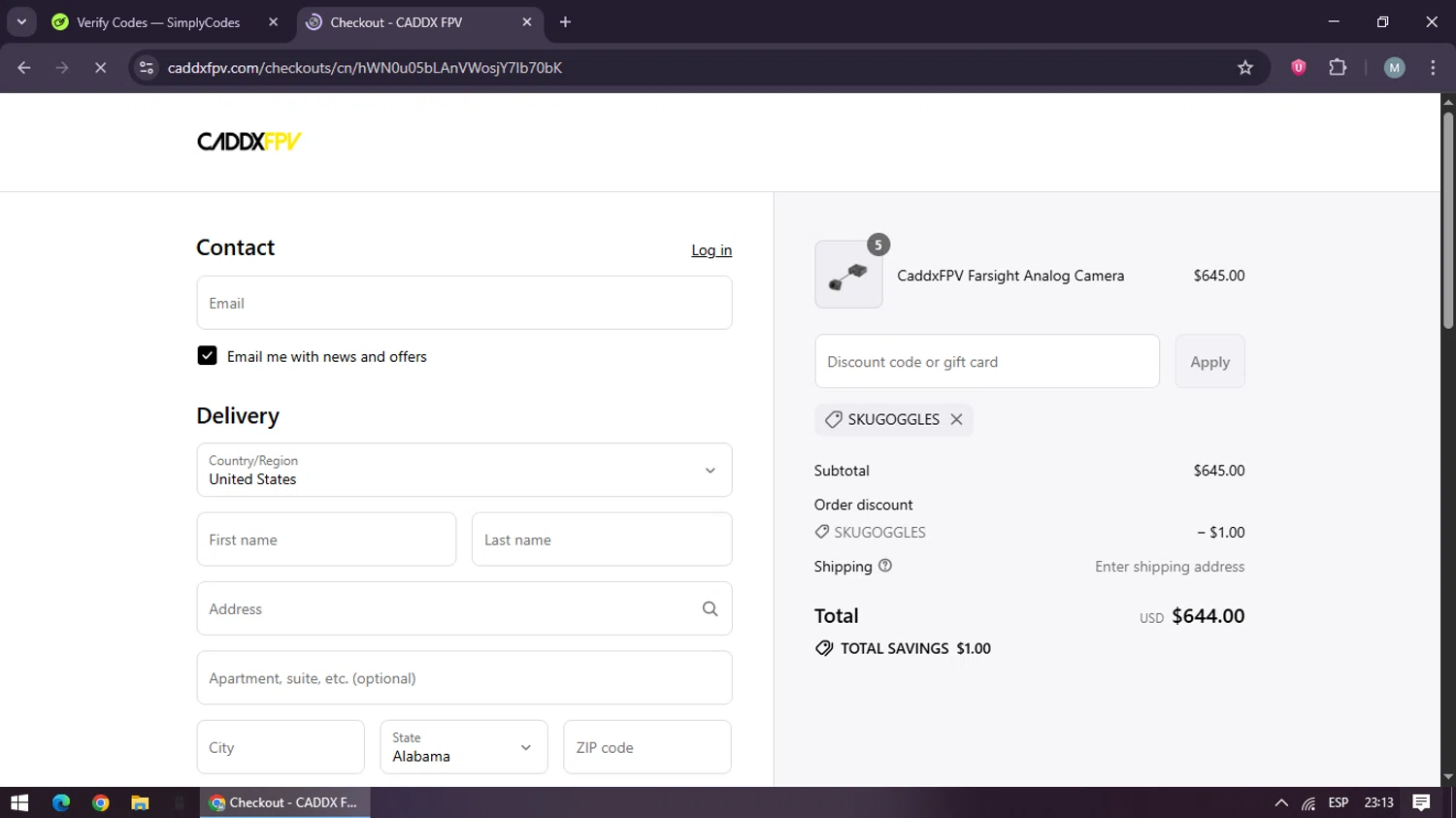Image resolution: width=1456 pixels, height=818 pixels.
Task: Click the Subtotal $645.00 value
Action: [1219, 471]
